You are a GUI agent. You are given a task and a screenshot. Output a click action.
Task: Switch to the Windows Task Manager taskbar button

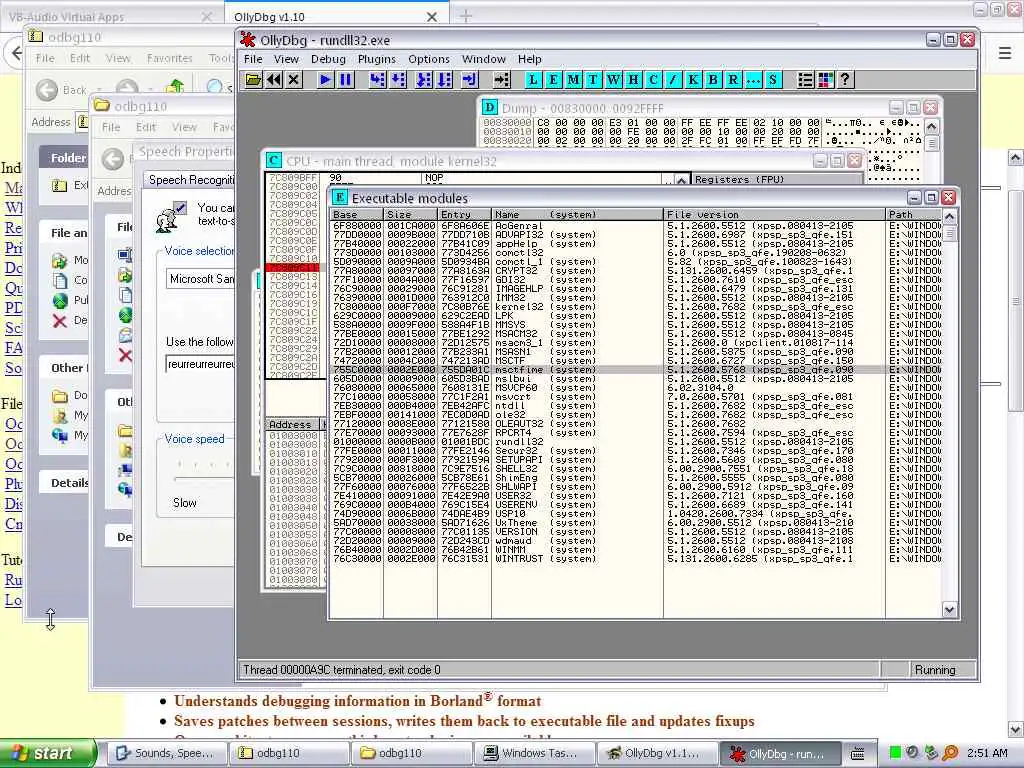point(535,753)
